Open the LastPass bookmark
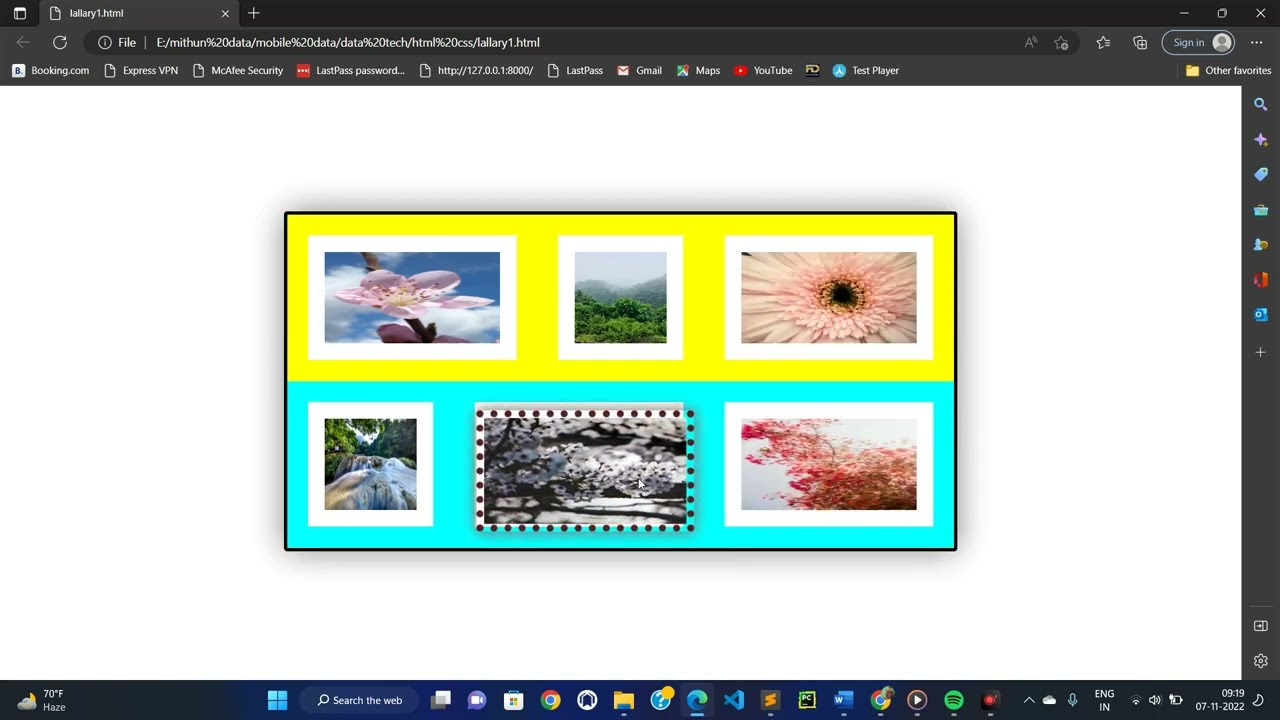This screenshot has width=1280, height=720. pos(575,70)
